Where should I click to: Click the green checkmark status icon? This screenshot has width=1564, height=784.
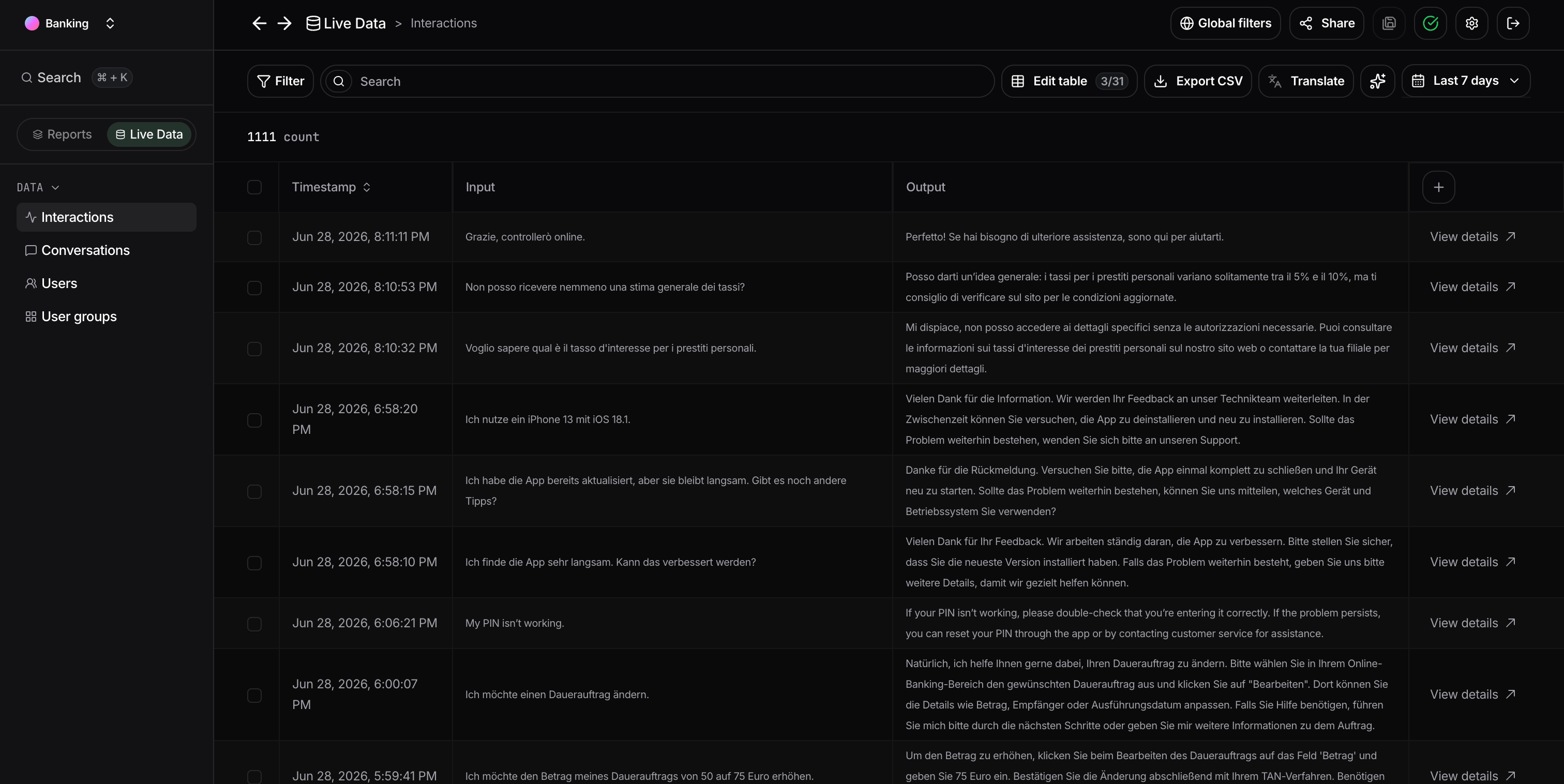pyautogui.click(x=1431, y=23)
